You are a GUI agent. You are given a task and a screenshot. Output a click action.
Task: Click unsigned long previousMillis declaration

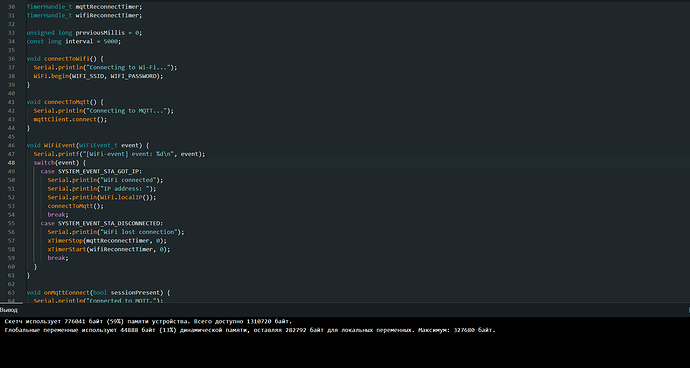[84, 33]
